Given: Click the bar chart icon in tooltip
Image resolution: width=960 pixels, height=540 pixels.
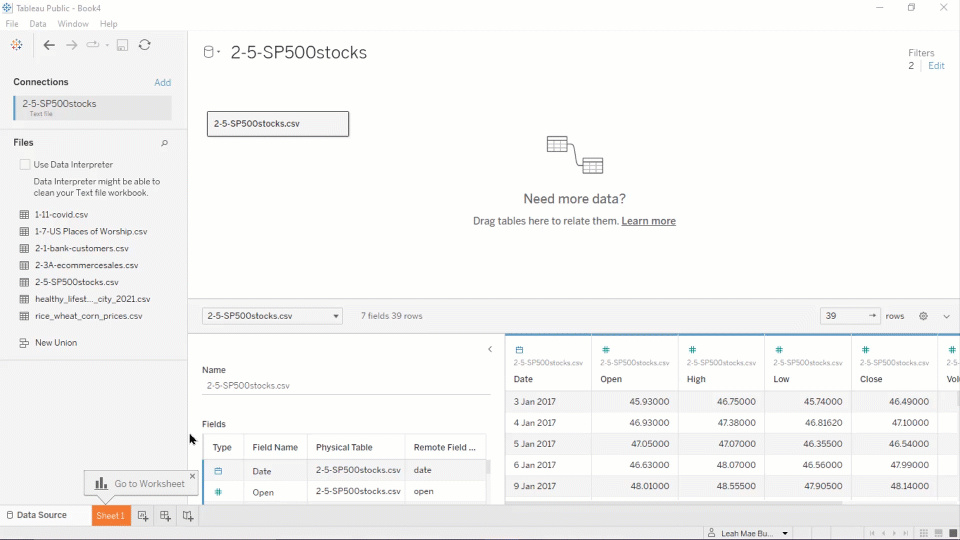Looking at the screenshot, I should 101,483.
